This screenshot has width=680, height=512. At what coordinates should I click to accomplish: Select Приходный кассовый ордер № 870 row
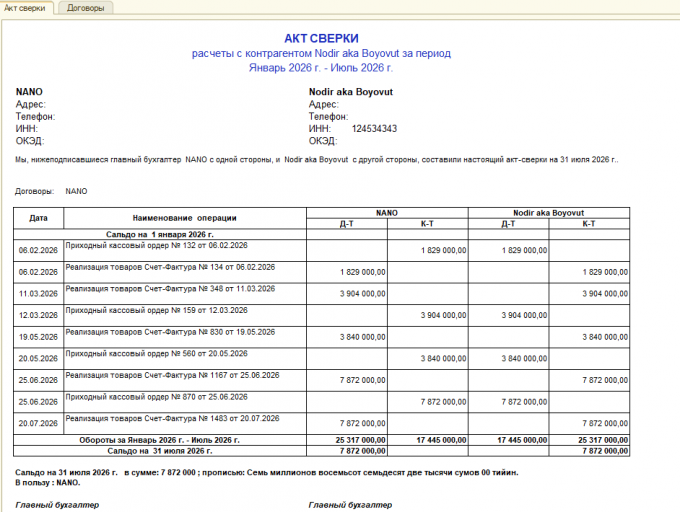321,402
